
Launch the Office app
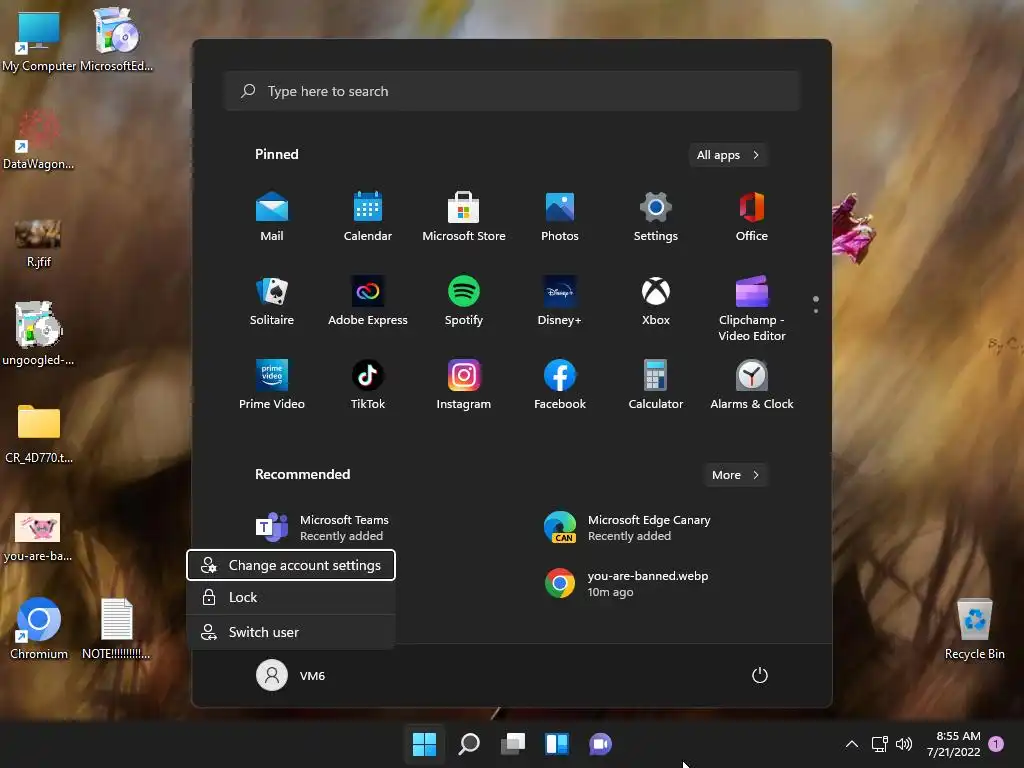tap(752, 217)
